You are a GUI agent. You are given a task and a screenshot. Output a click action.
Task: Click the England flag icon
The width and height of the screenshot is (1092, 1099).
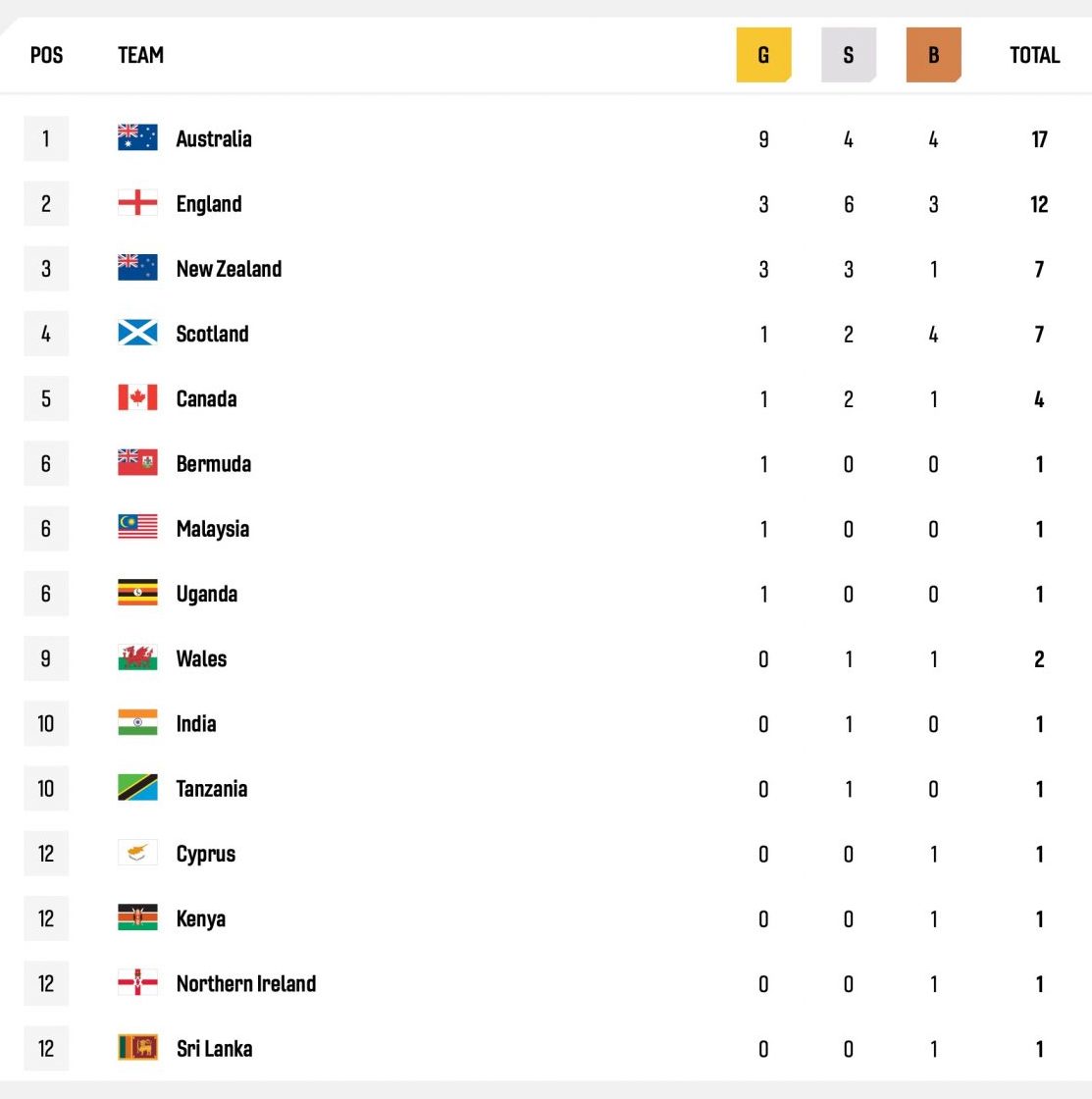pos(137,202)
